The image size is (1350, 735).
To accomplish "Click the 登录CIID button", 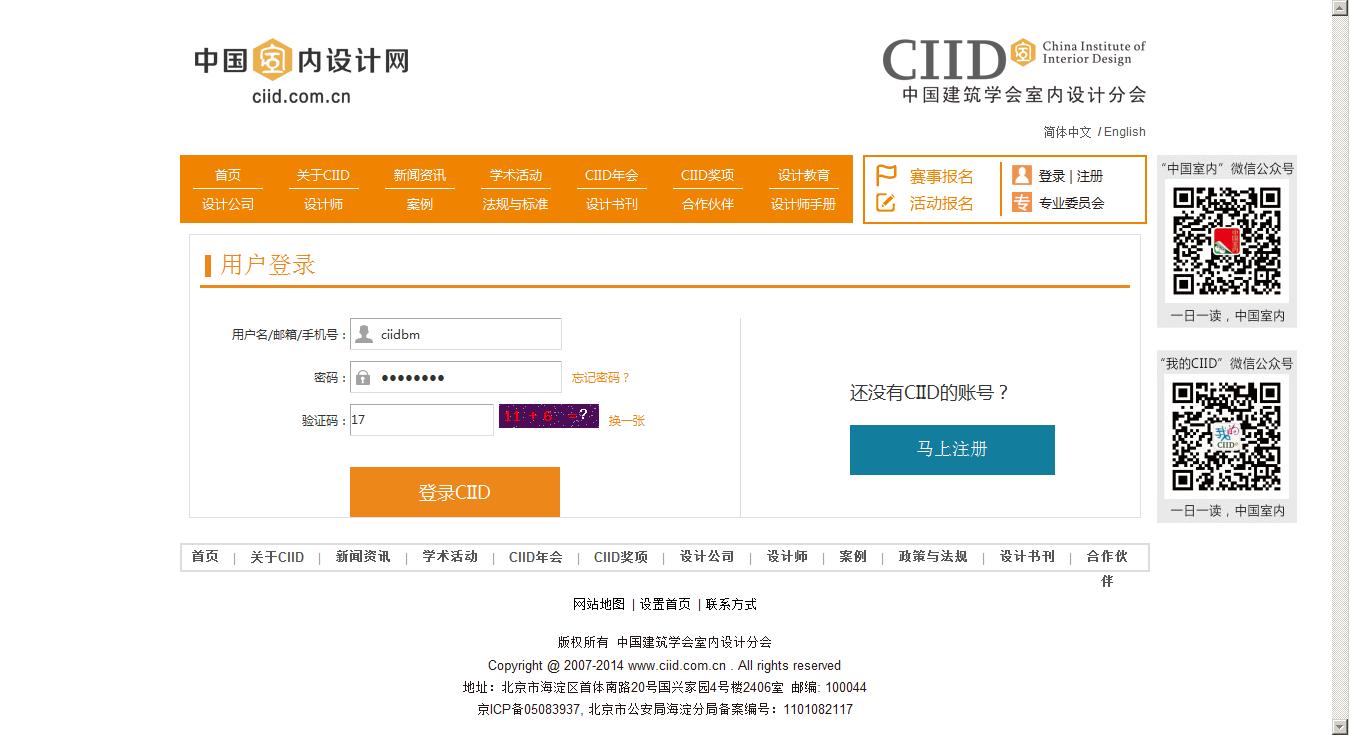I will tap(455, 492).
